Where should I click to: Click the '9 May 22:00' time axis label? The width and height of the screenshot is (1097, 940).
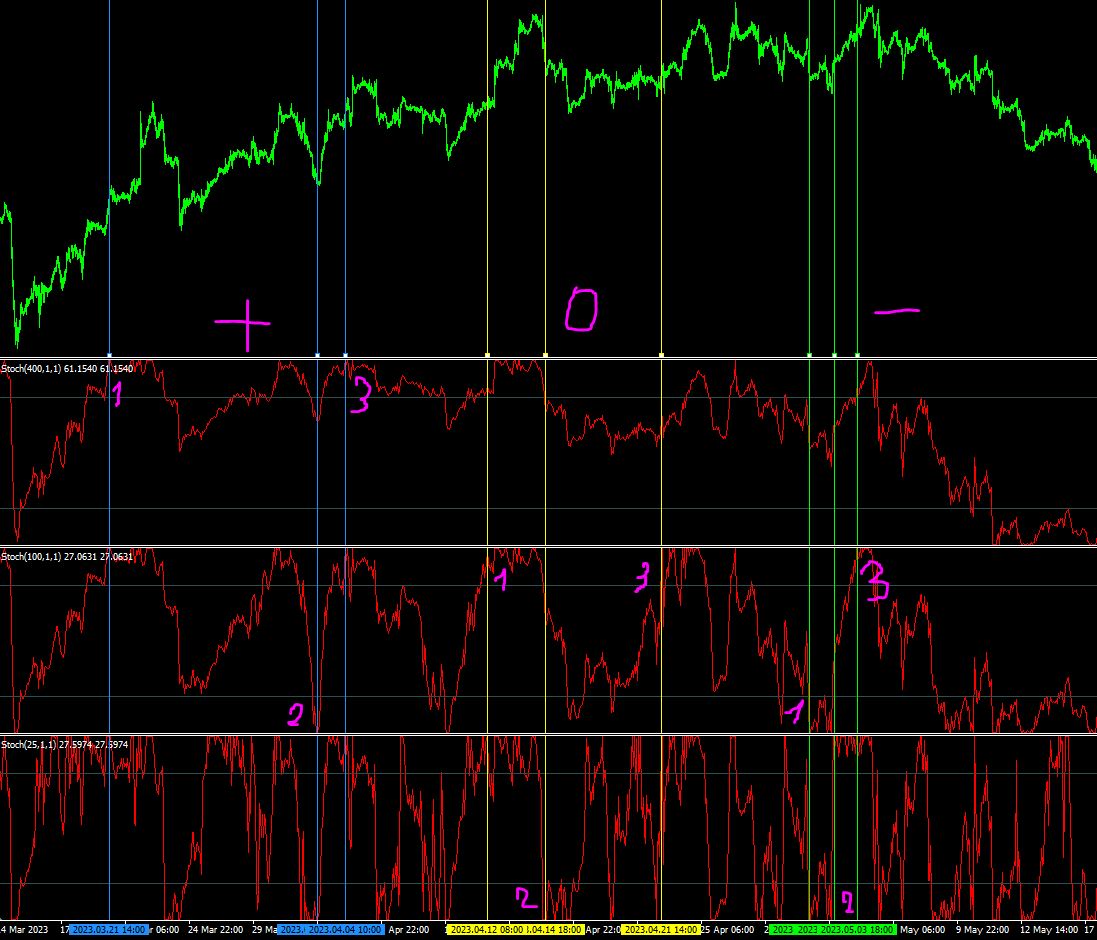click(x=984, y=930)
